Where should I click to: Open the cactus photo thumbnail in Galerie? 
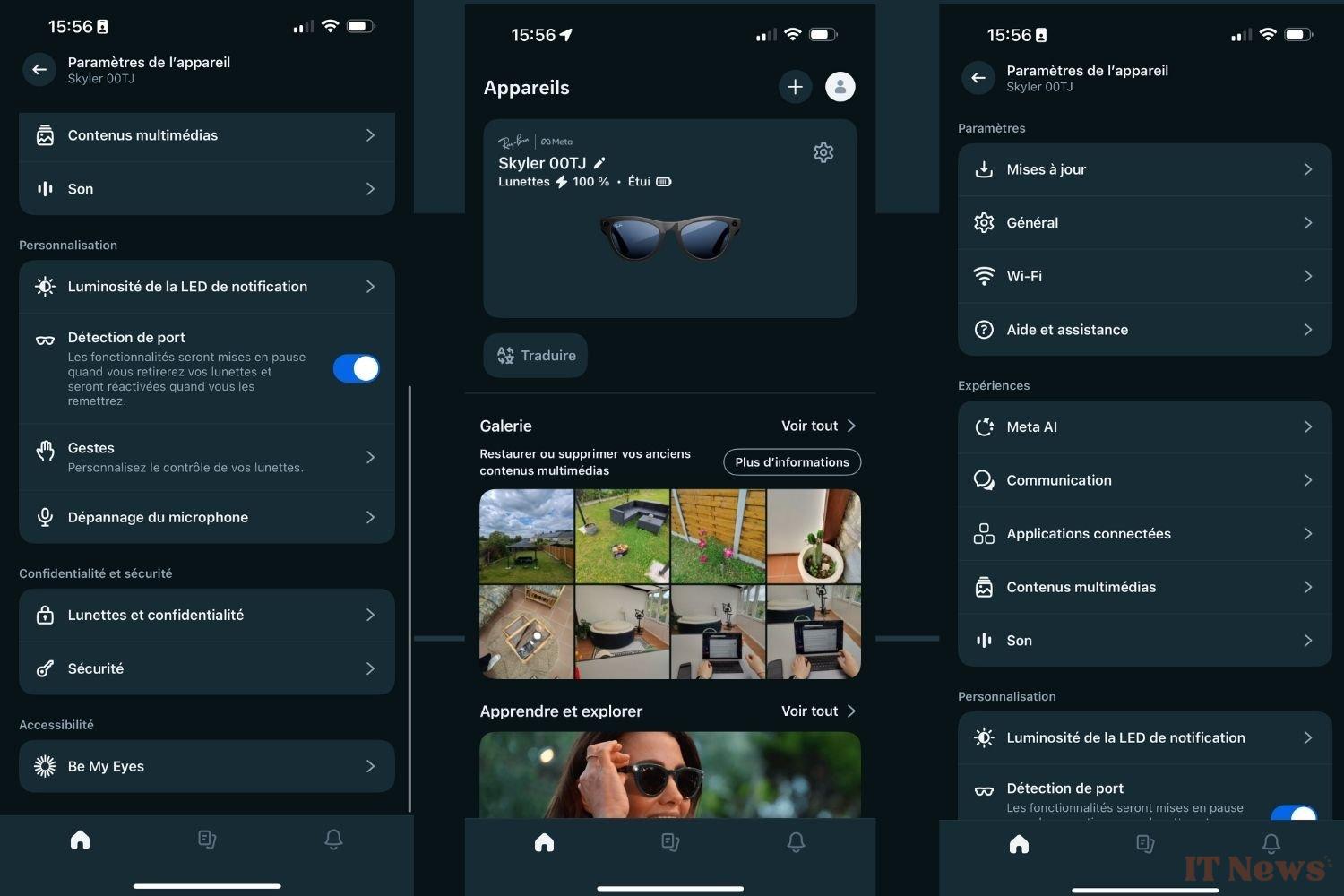814,536
